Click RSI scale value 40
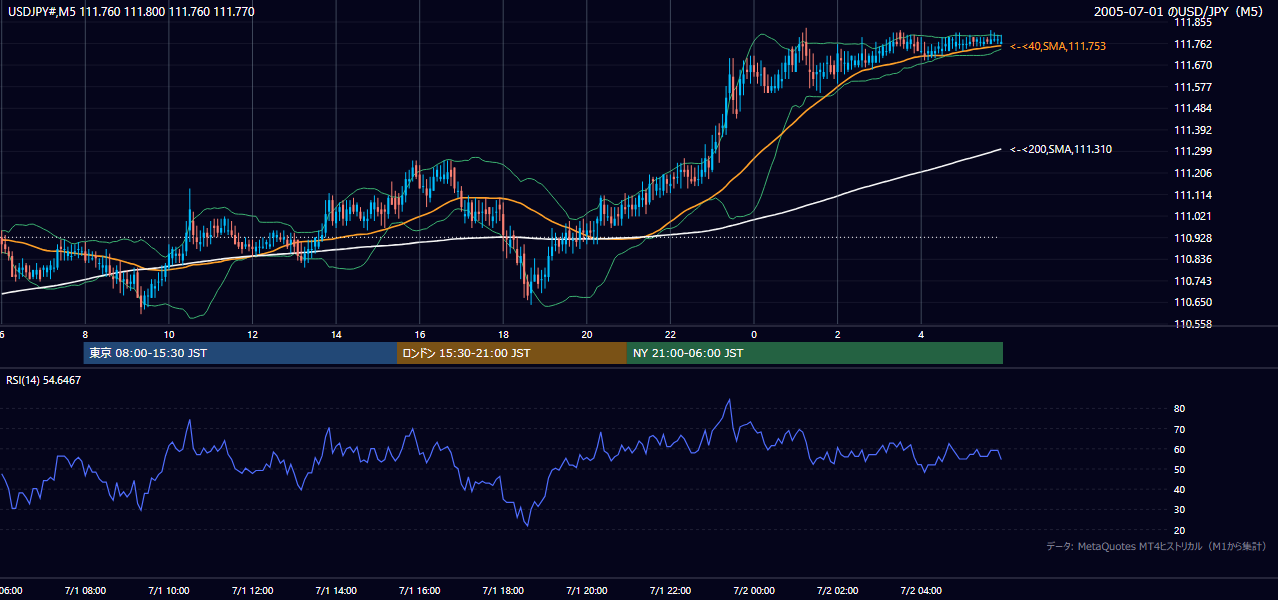Screen dimensions: 1278x600 [x=1180, y=489]
